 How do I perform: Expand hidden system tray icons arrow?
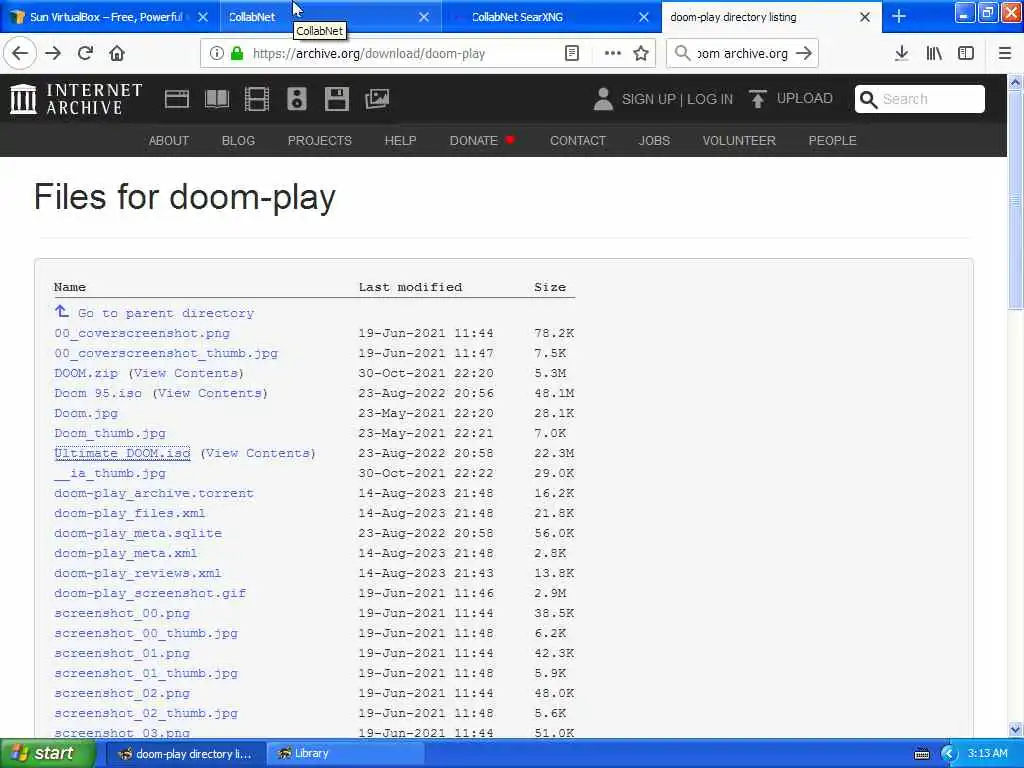[x=949, y=754]
